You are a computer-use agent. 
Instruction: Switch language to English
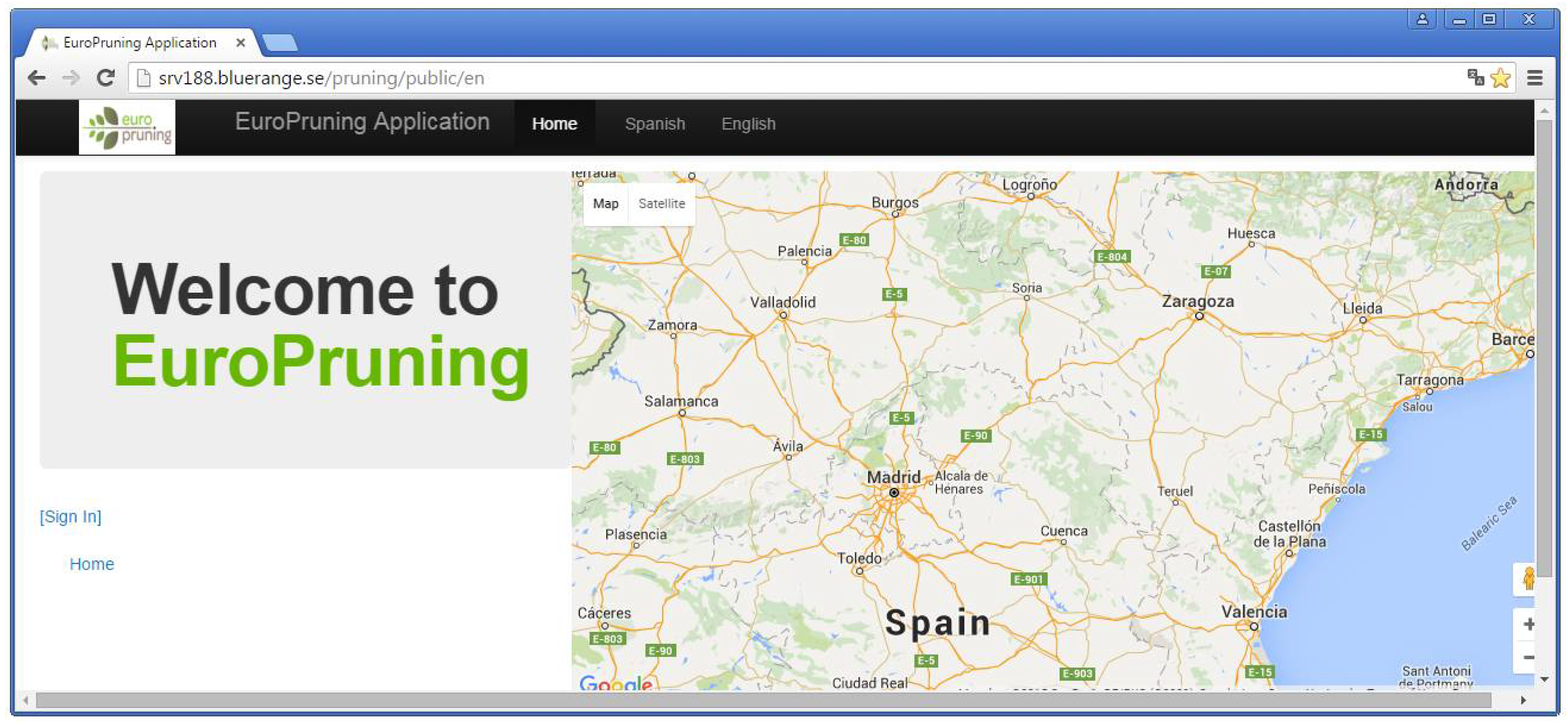coord(748,124)
